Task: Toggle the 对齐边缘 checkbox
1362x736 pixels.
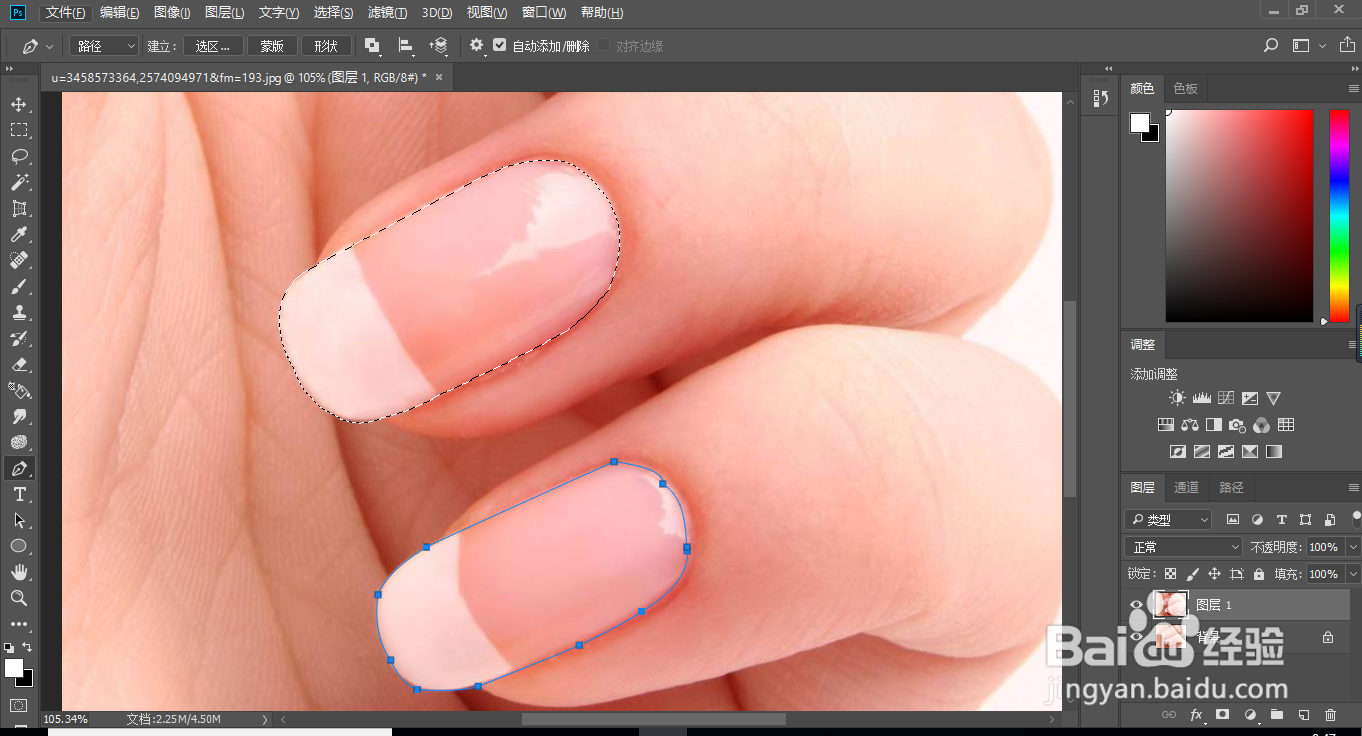Action: 604,46
